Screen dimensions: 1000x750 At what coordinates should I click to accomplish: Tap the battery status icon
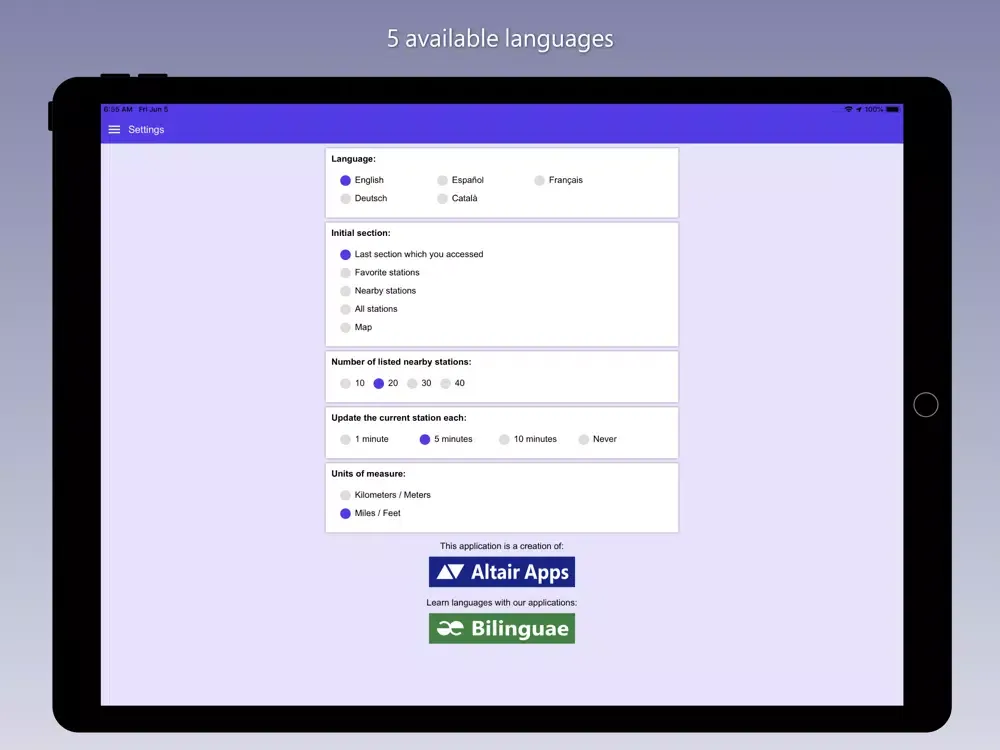(892, 110)
